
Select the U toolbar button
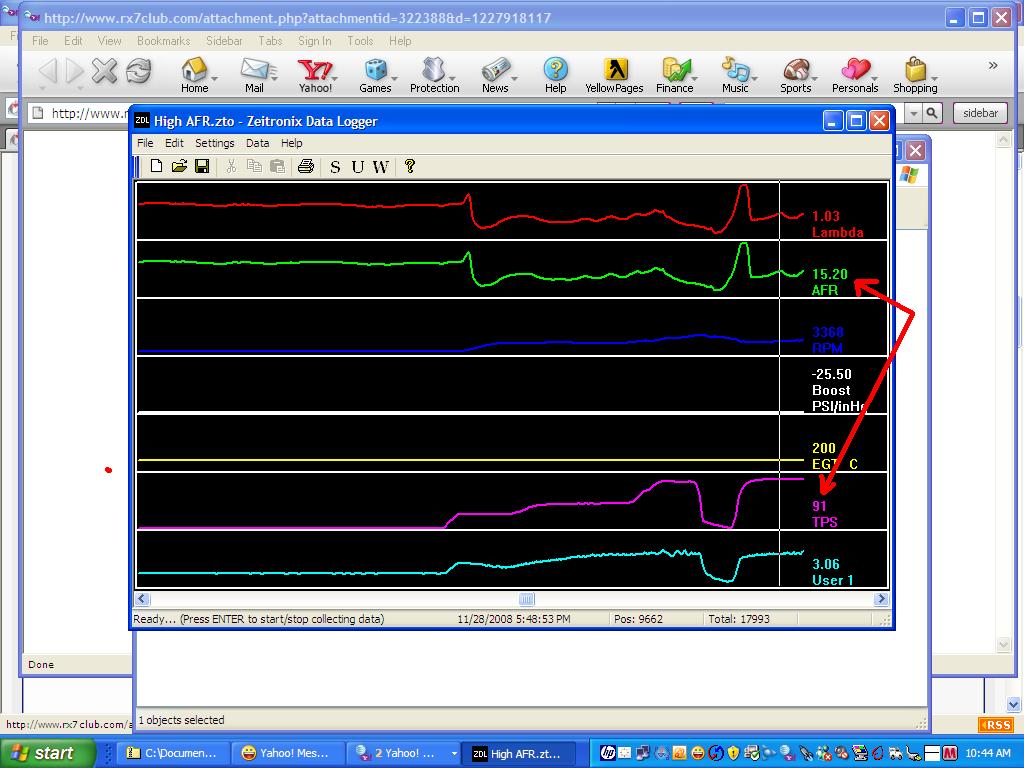pyautogui.click(x=357, y=167)
